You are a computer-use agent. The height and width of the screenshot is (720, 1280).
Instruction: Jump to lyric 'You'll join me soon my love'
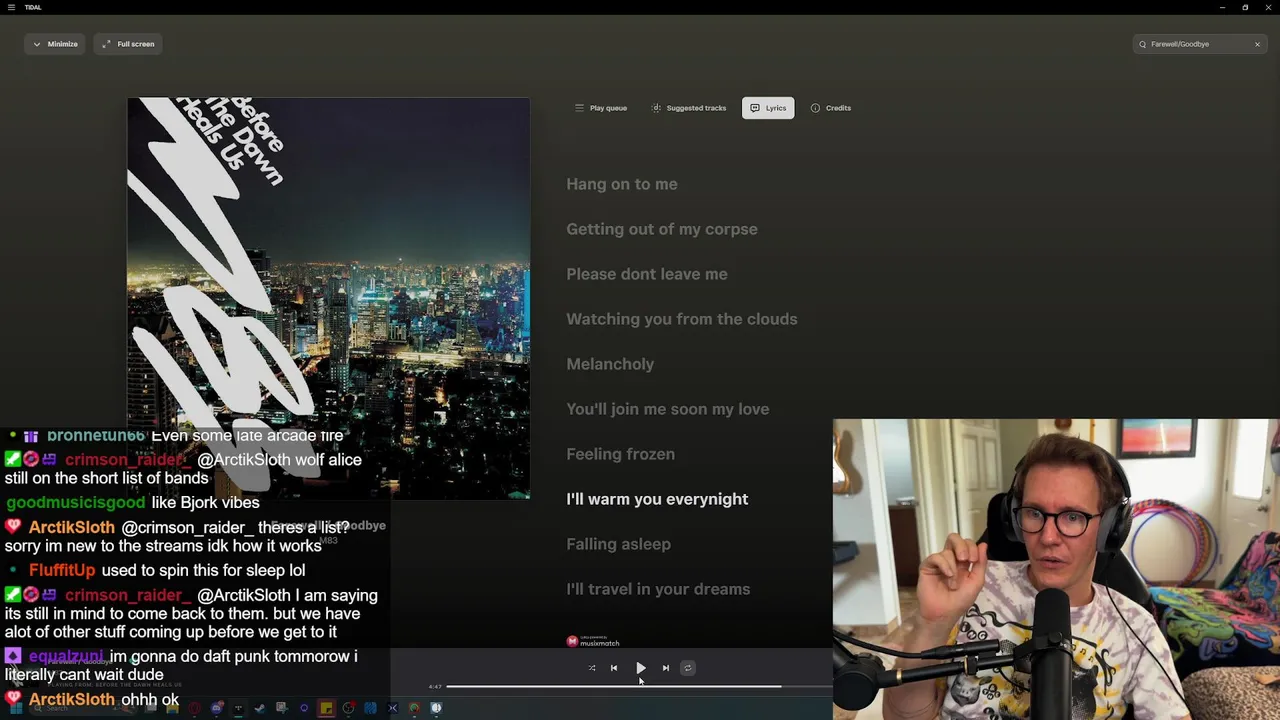coord(668,409)
